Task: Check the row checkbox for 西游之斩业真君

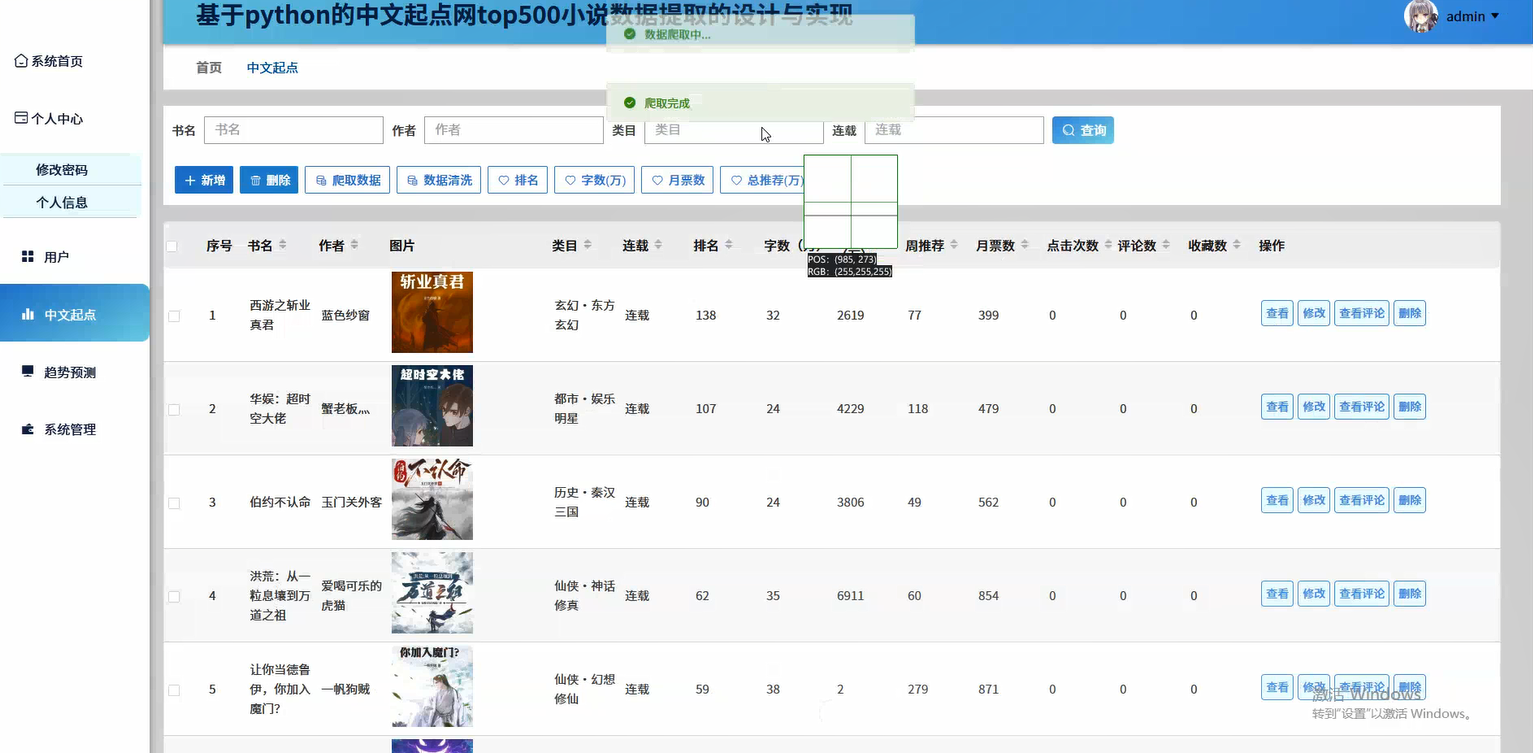Action: 174,316
